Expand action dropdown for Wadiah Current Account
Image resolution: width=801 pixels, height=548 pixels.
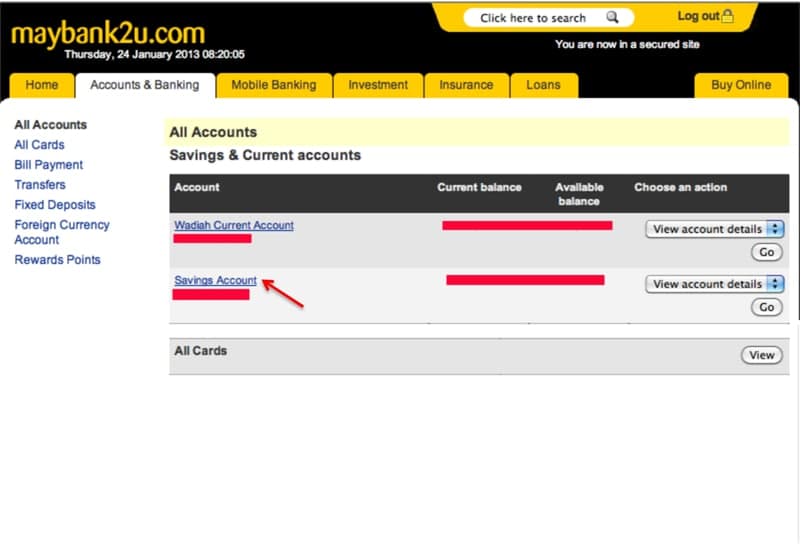pos(714,229)
